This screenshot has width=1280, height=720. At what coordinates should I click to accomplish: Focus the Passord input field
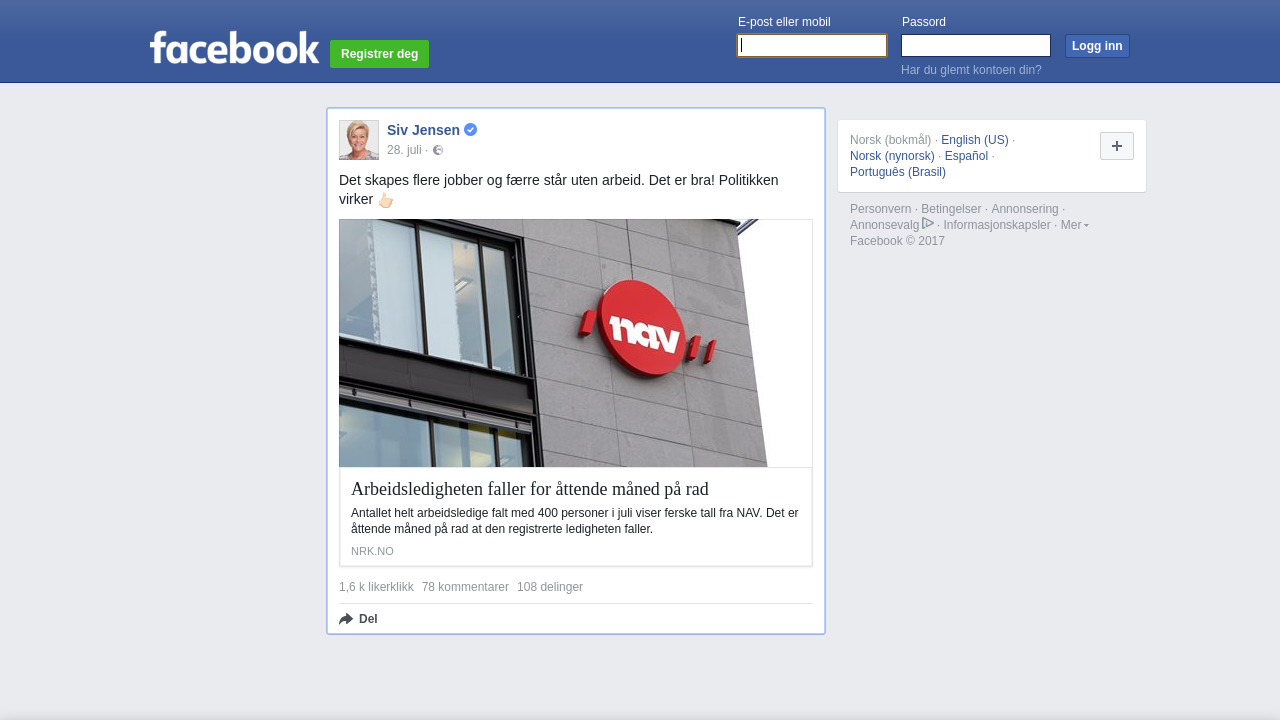[976, 46]
